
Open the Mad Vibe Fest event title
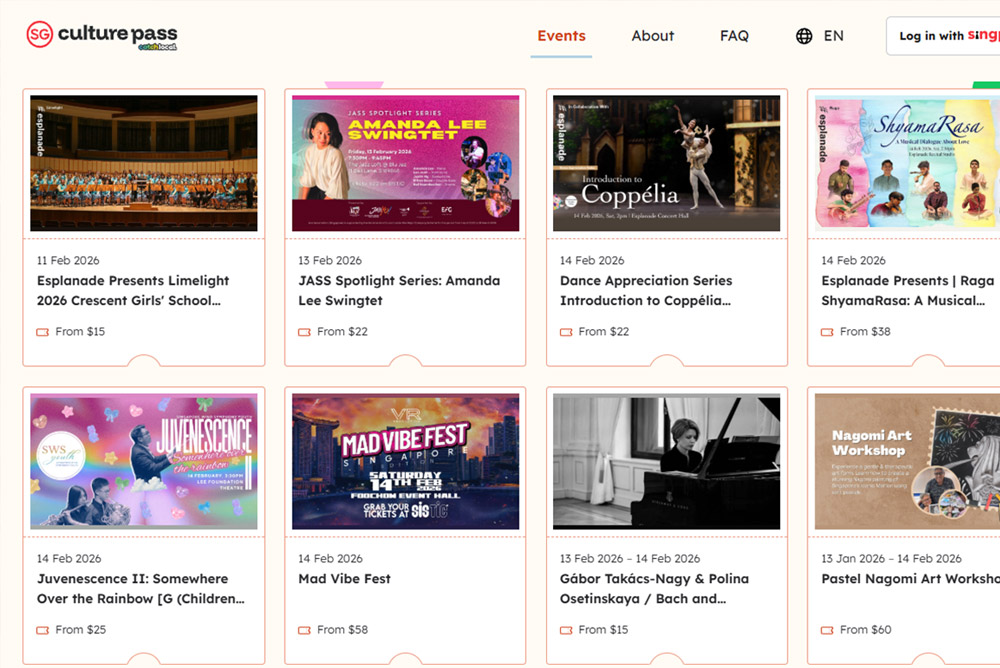click(344, 579)
